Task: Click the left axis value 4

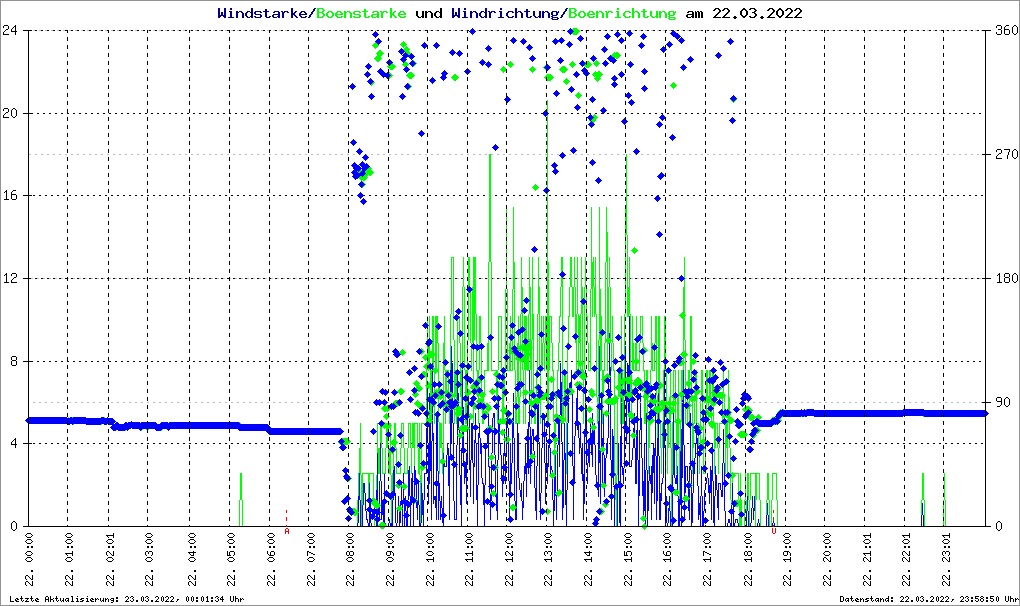Action: click(x=14, y=443)
